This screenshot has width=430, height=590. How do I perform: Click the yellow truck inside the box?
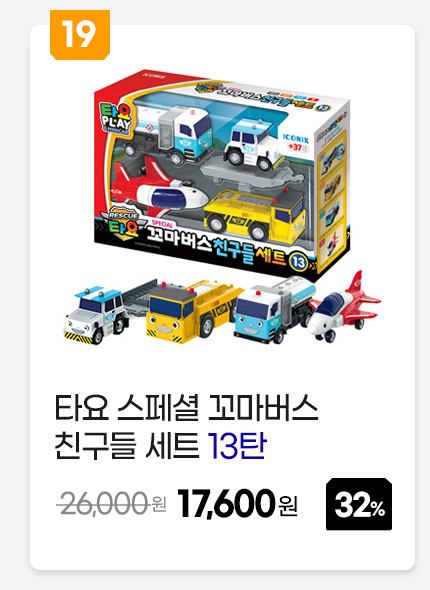point(254,214)
